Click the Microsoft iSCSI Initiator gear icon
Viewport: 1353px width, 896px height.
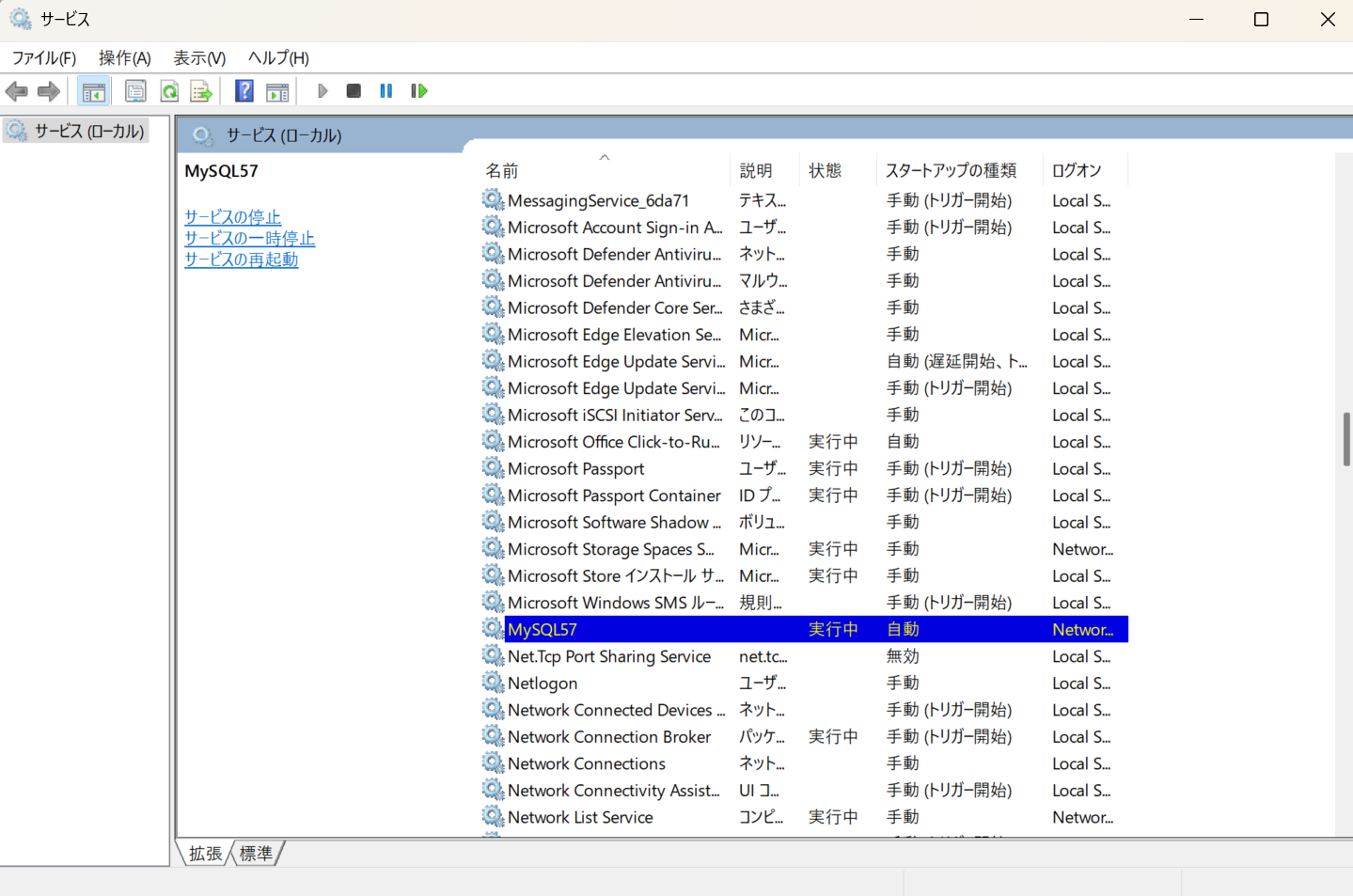pyautogui.click(x=493, y=414)
